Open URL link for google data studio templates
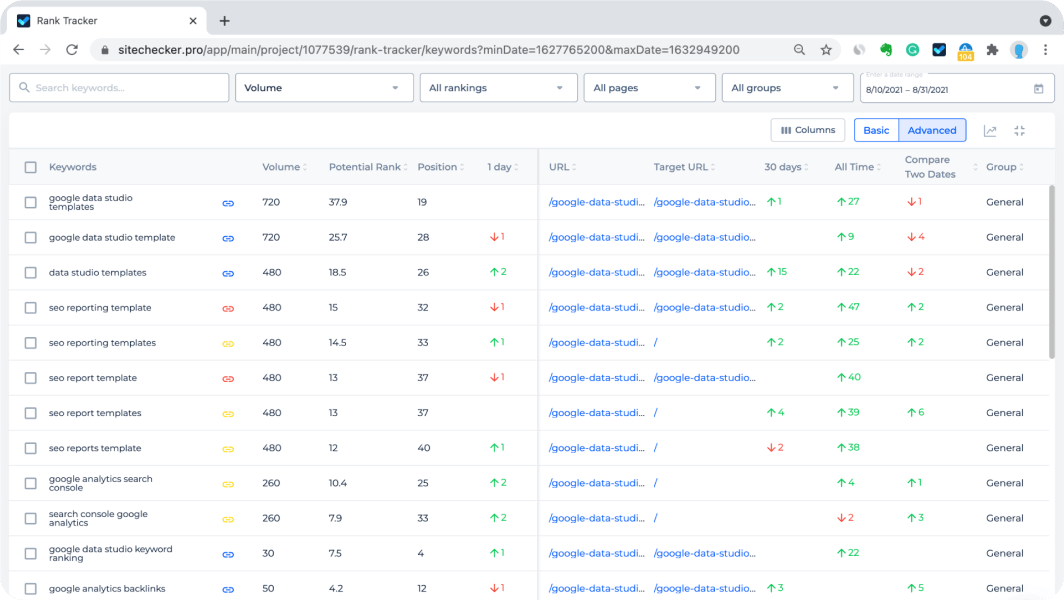The height and width of the screenshot is (600, 1064). [596, 202]
